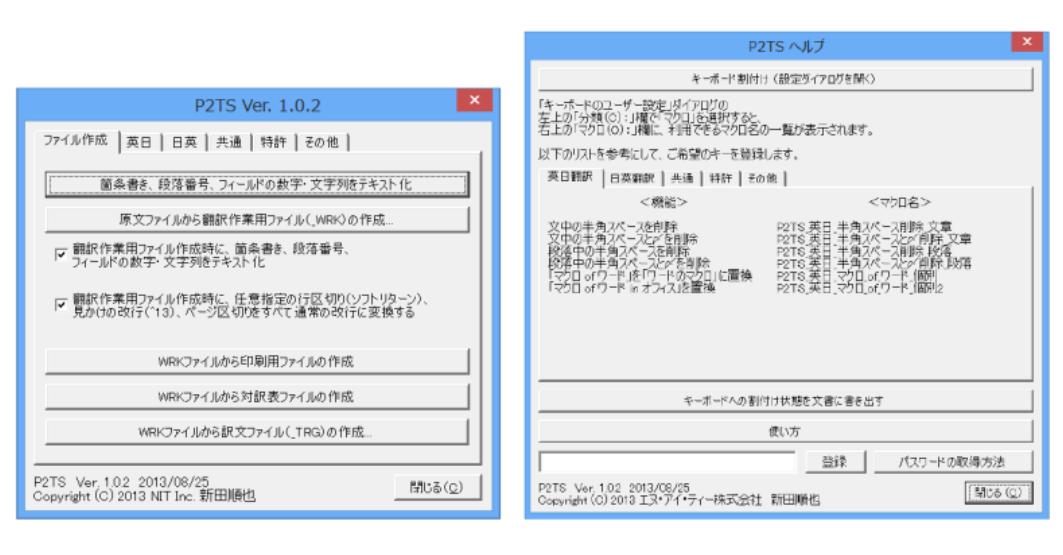Screen dimensions: 1063x555
Task: Click WRKファイルから印刷用ファイルの作成 button
Action: click(256, 361)
